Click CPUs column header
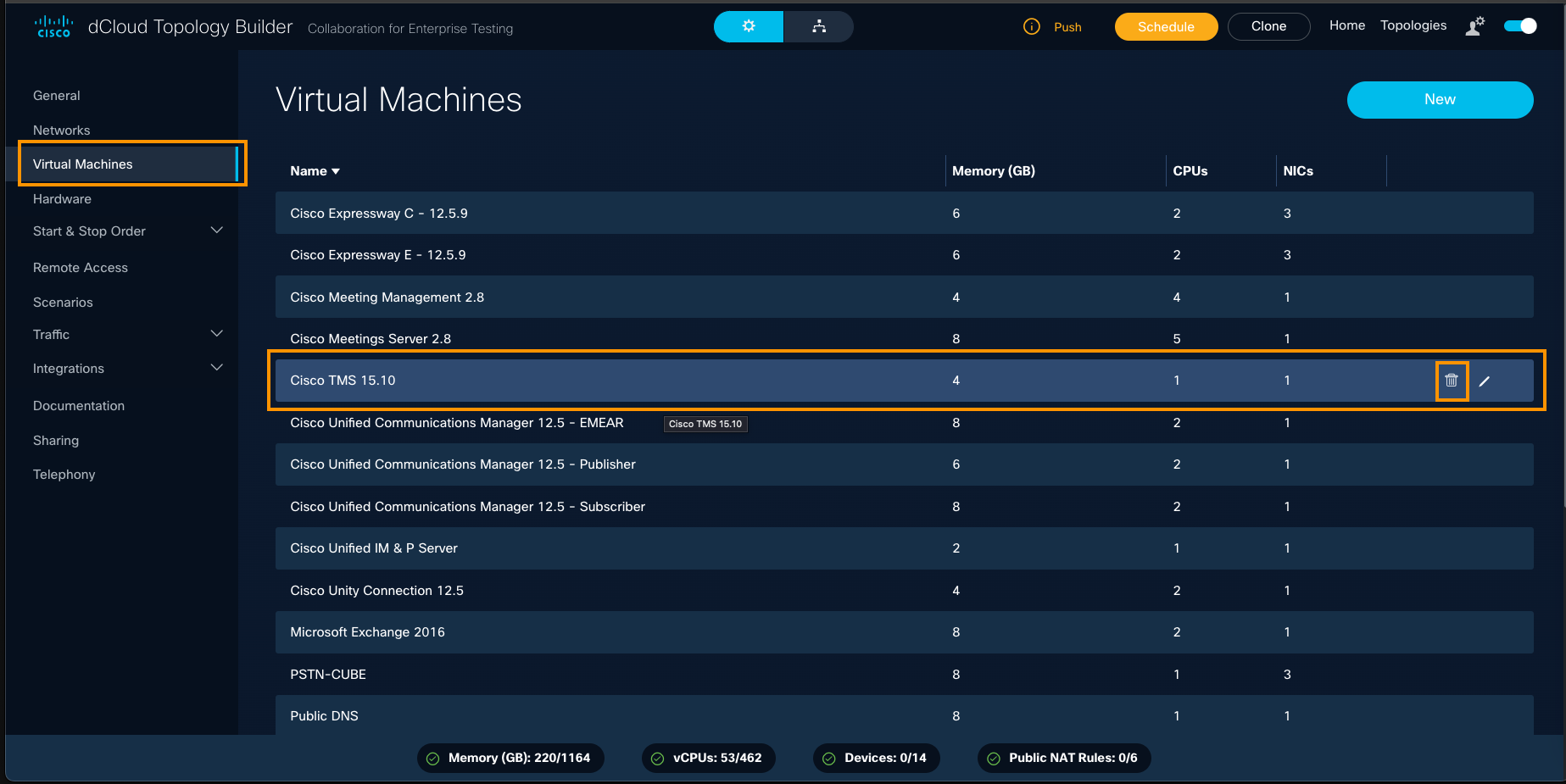1566x784 pixels. [1190, 171]
